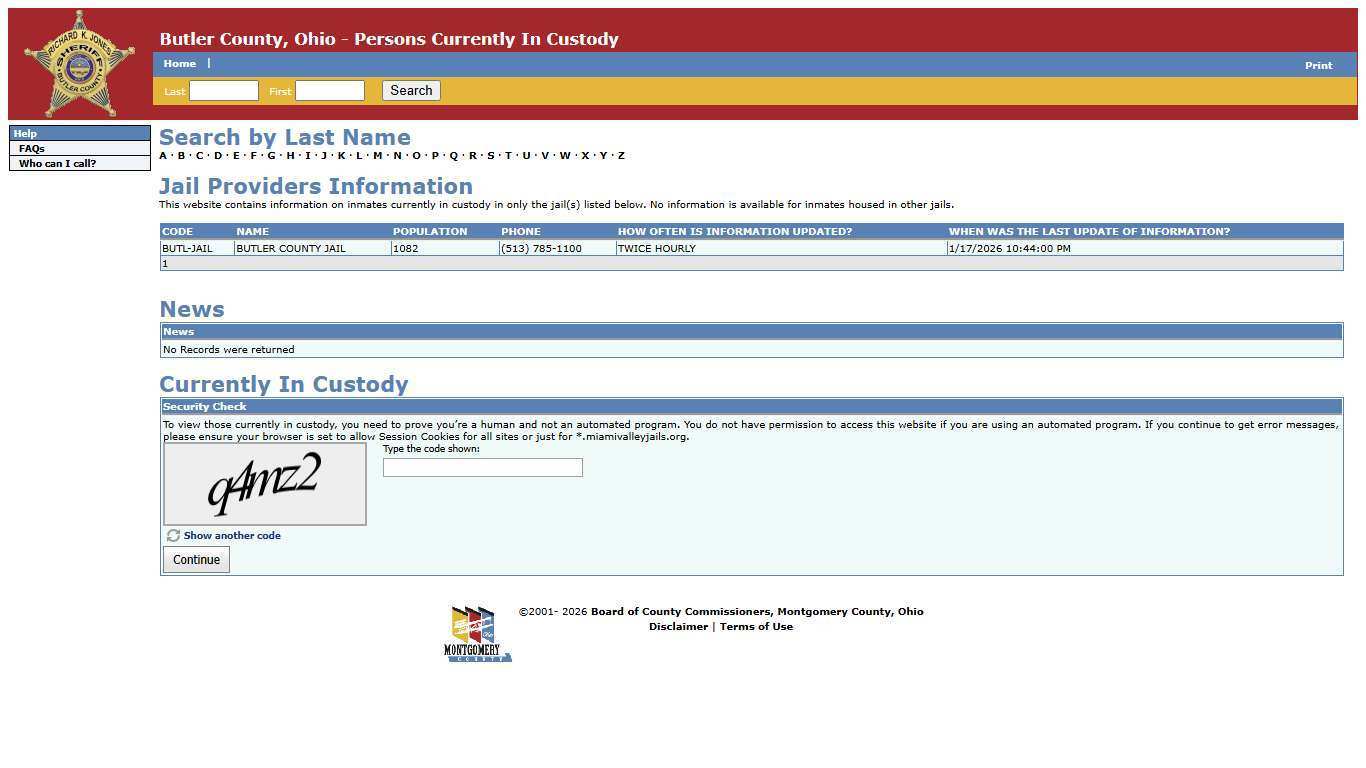Click the Butler County Sheriff badge logo
Image resolution: width=1366 pixels, height=768 pixels.
[x=79, y=65]
